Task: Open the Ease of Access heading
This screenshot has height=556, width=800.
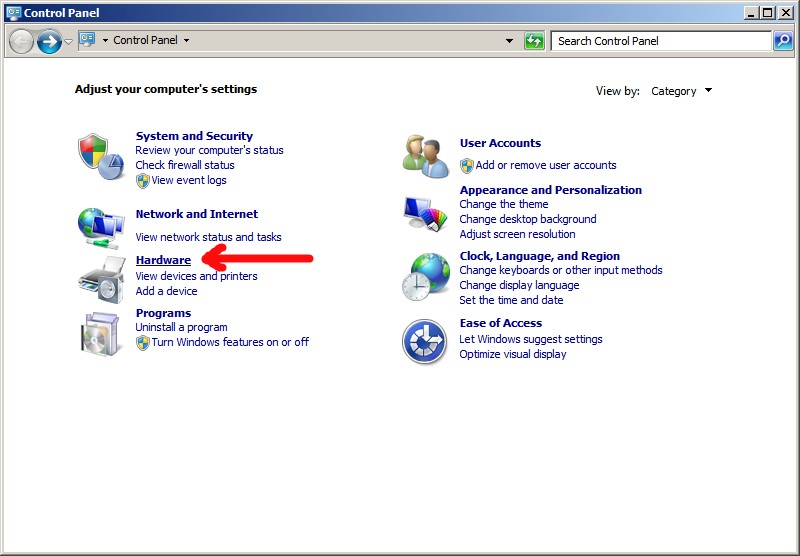Action: pyautogui.click(x=501, y=323)
